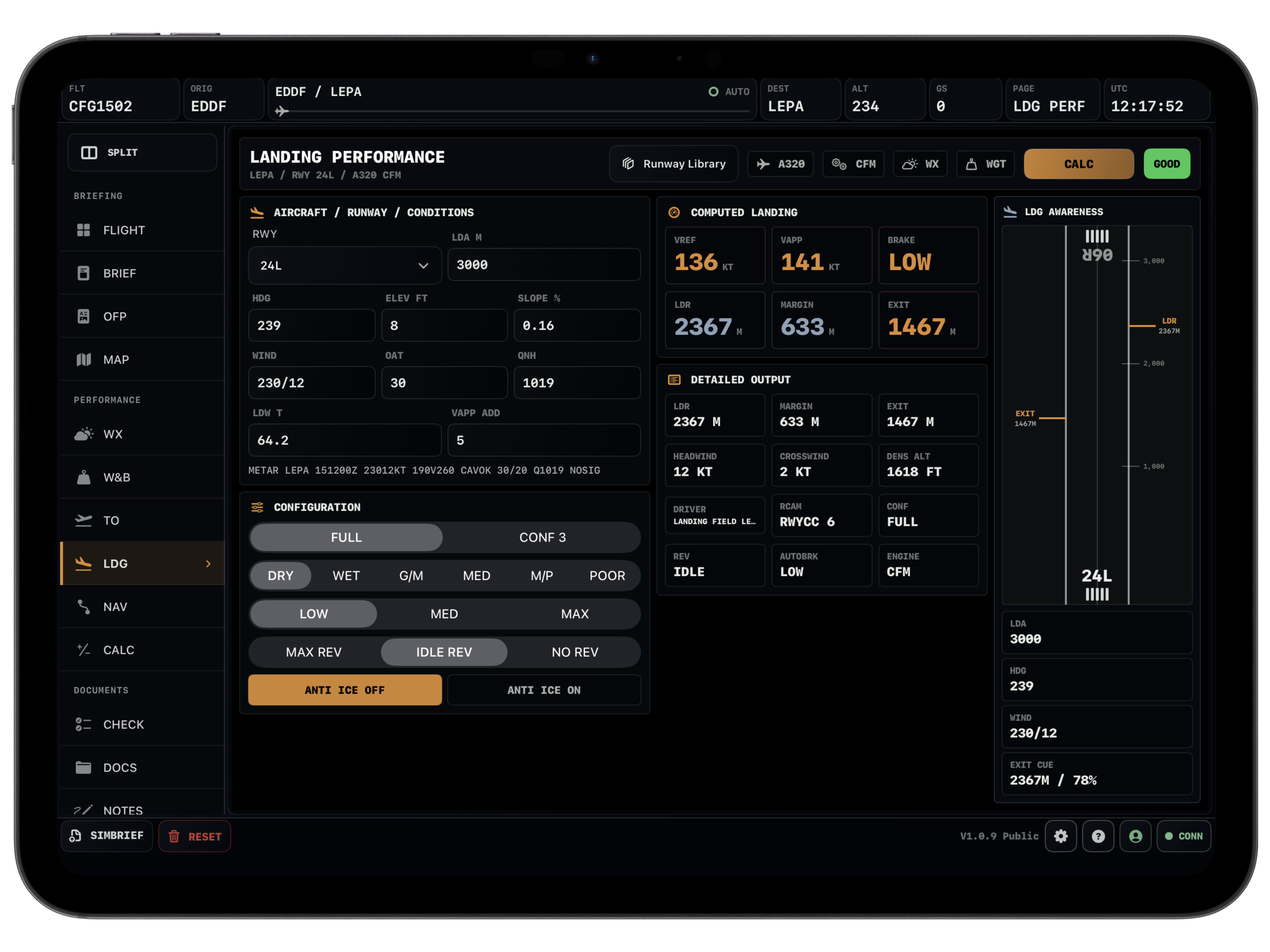1270x952 pixels.
Task: Open the user profile icon
Action: click(1135, 836)
